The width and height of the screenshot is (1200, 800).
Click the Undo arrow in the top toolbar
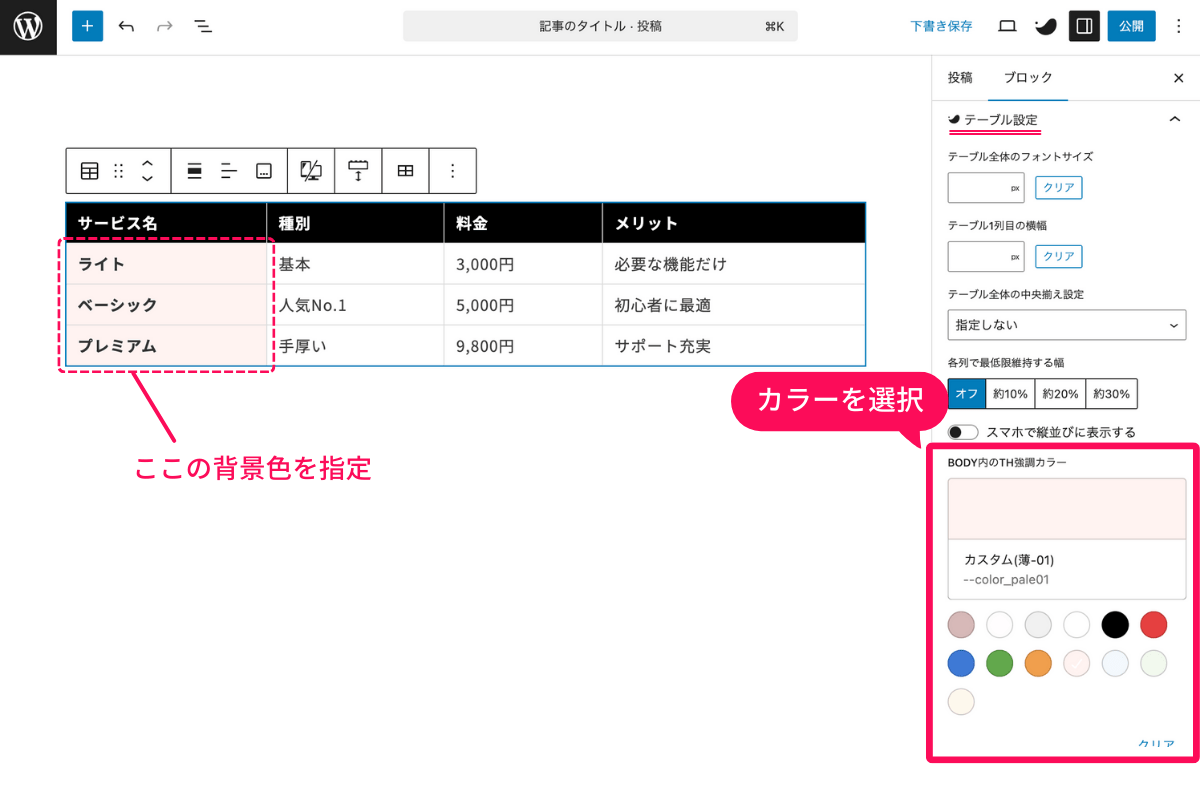click(126, 26)
